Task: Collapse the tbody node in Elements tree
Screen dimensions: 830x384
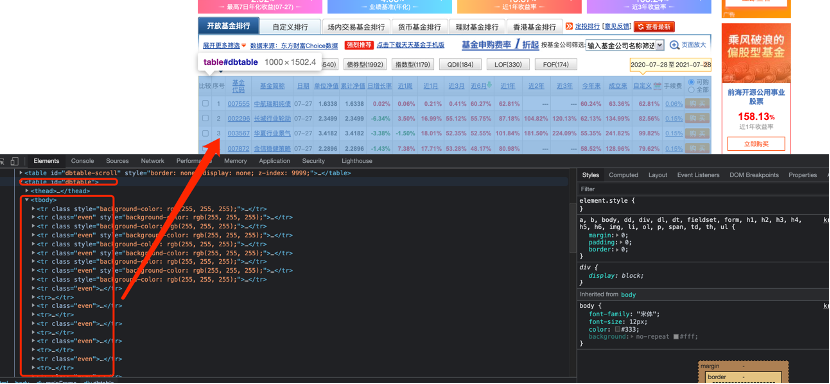Action: [x=27, y=200]
